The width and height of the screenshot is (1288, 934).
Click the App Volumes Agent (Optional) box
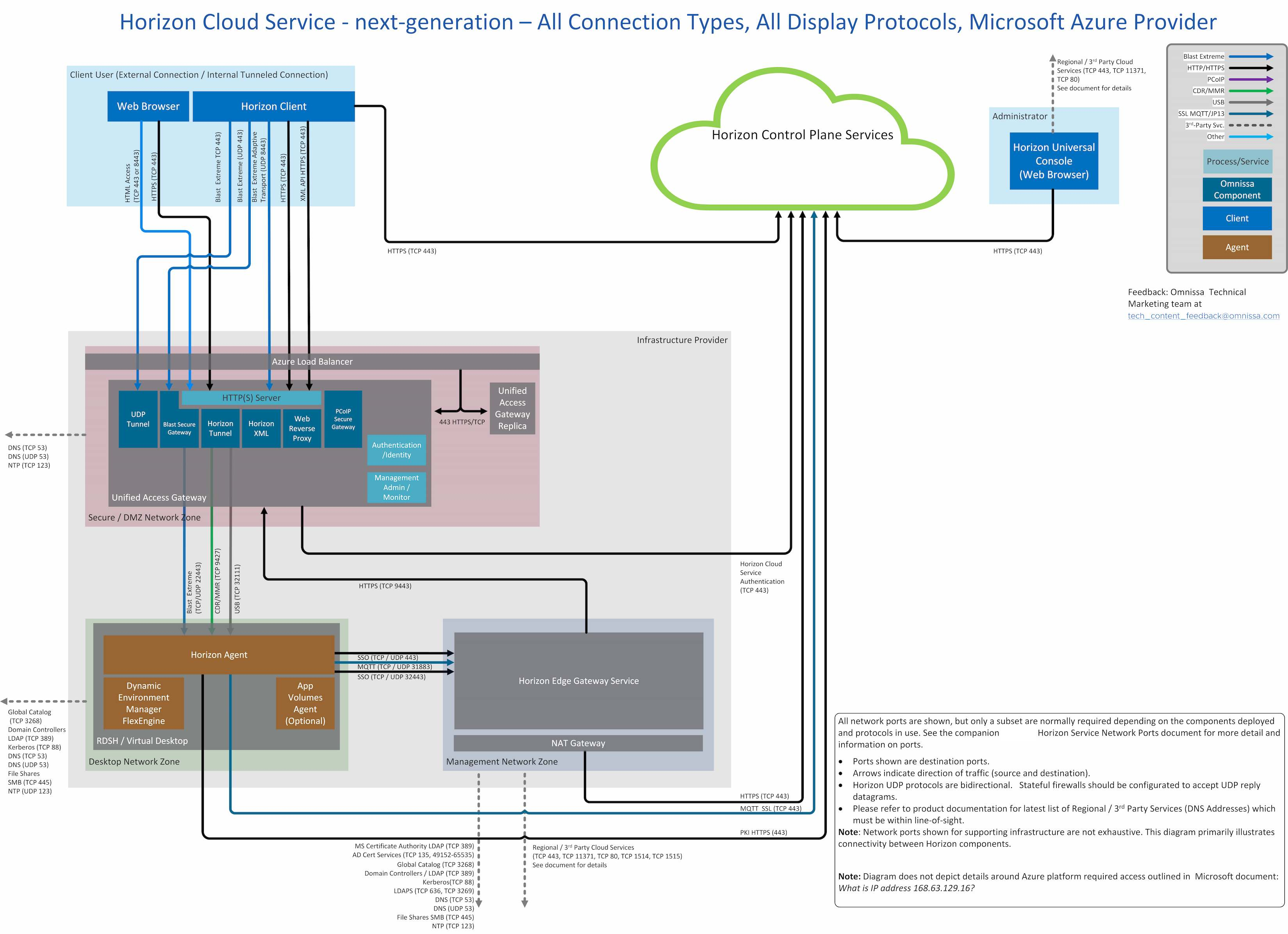305,704
